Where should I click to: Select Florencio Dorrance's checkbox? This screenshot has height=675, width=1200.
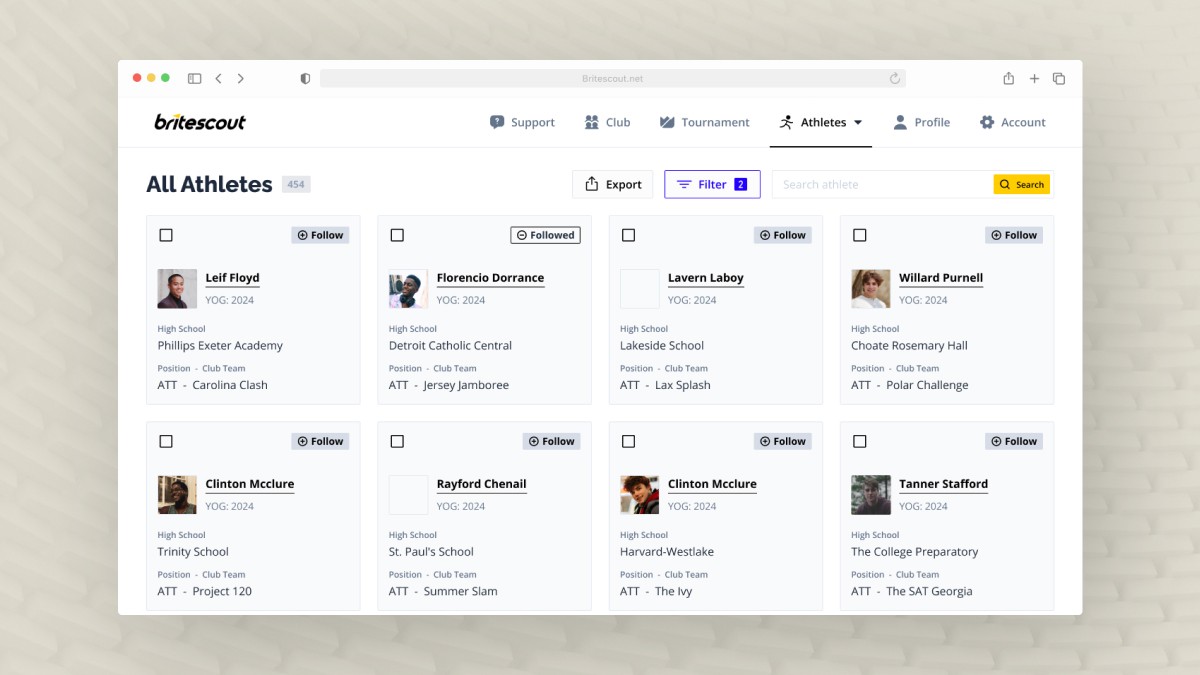coord(397,235)
